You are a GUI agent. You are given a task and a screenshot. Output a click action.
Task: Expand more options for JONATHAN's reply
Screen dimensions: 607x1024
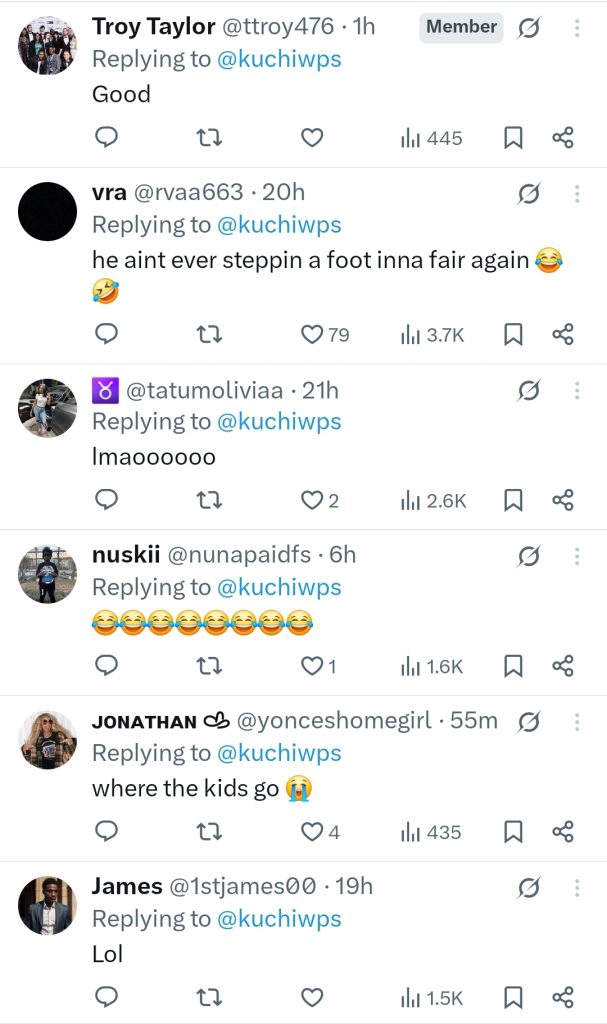pos(576,722)
